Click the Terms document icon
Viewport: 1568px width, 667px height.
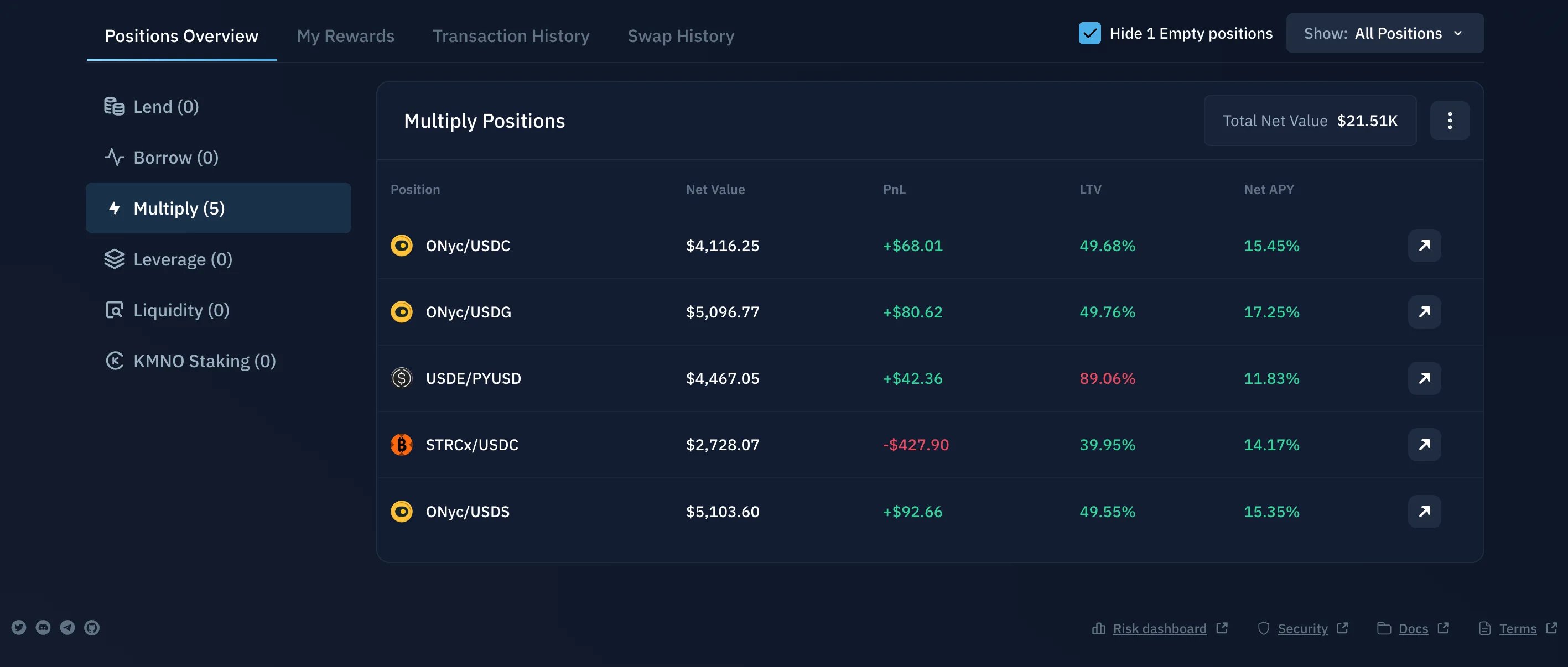pos(1484,628)
